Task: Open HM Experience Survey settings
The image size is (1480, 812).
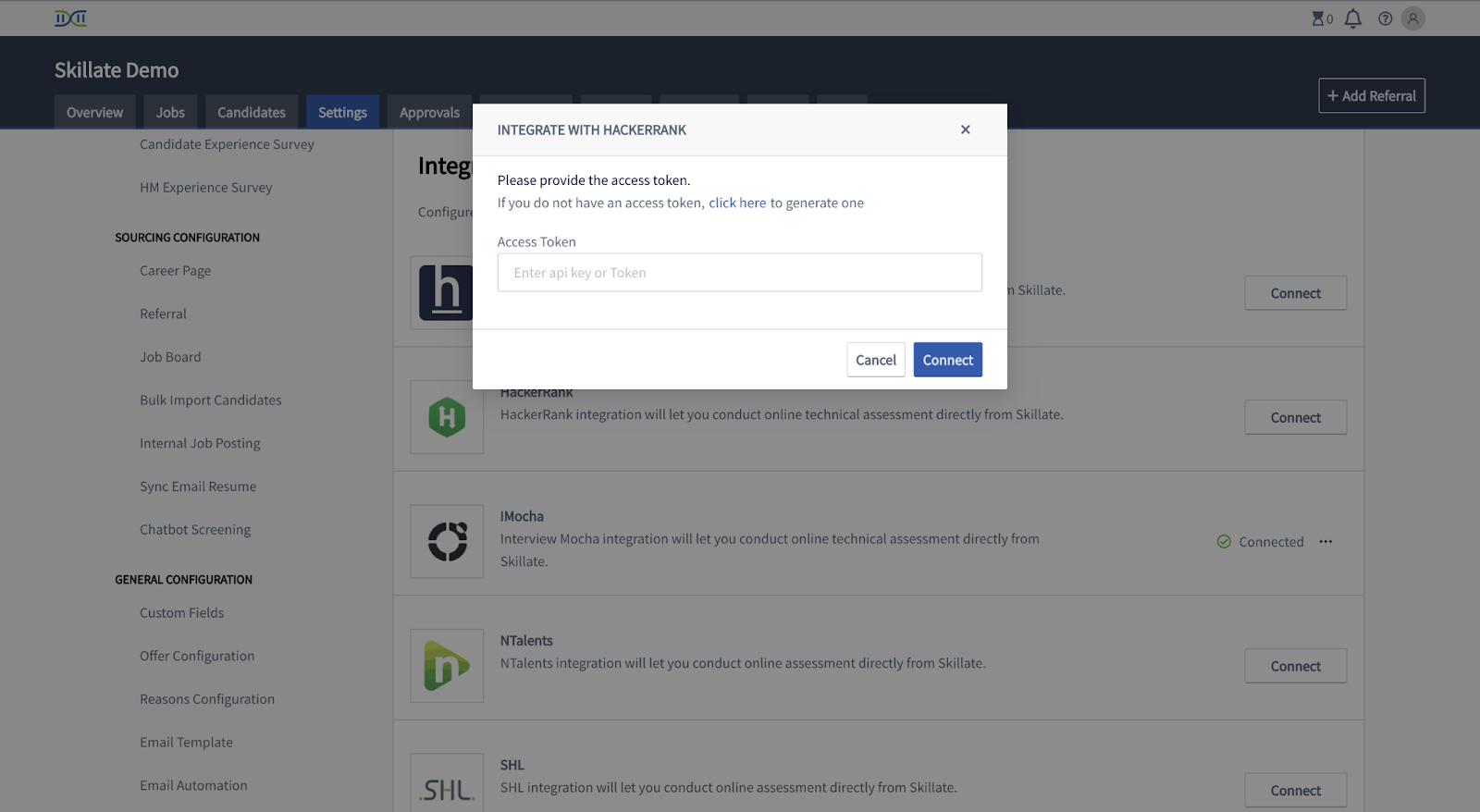Action: pos(205,188)
